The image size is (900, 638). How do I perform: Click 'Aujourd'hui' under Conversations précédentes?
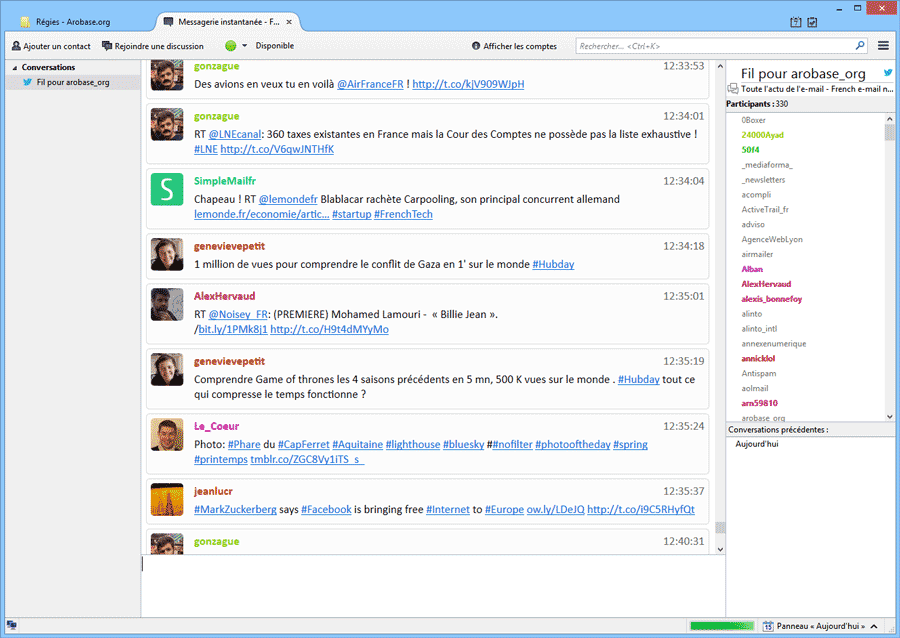(x=757, y=444)
